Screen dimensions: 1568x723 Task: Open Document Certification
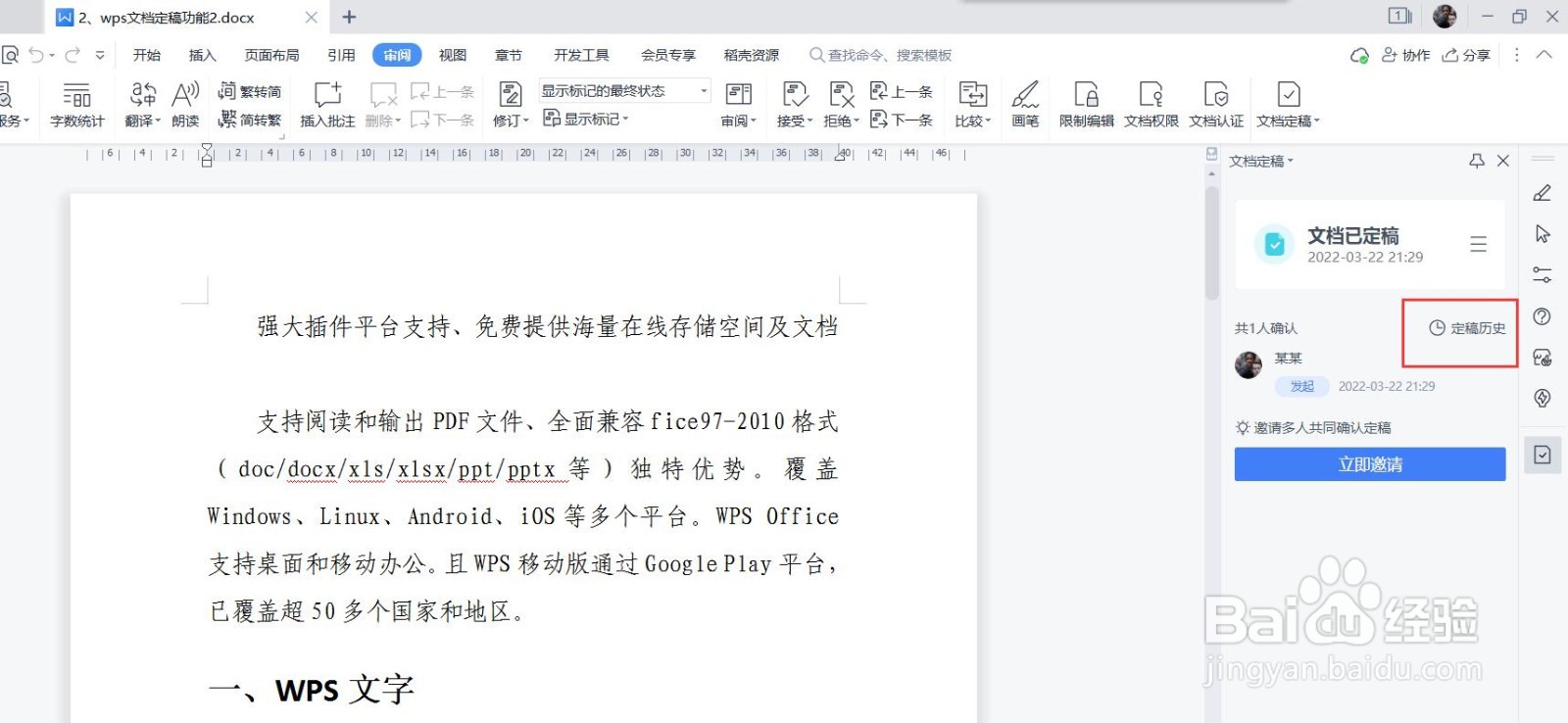tap(1216, 105)
